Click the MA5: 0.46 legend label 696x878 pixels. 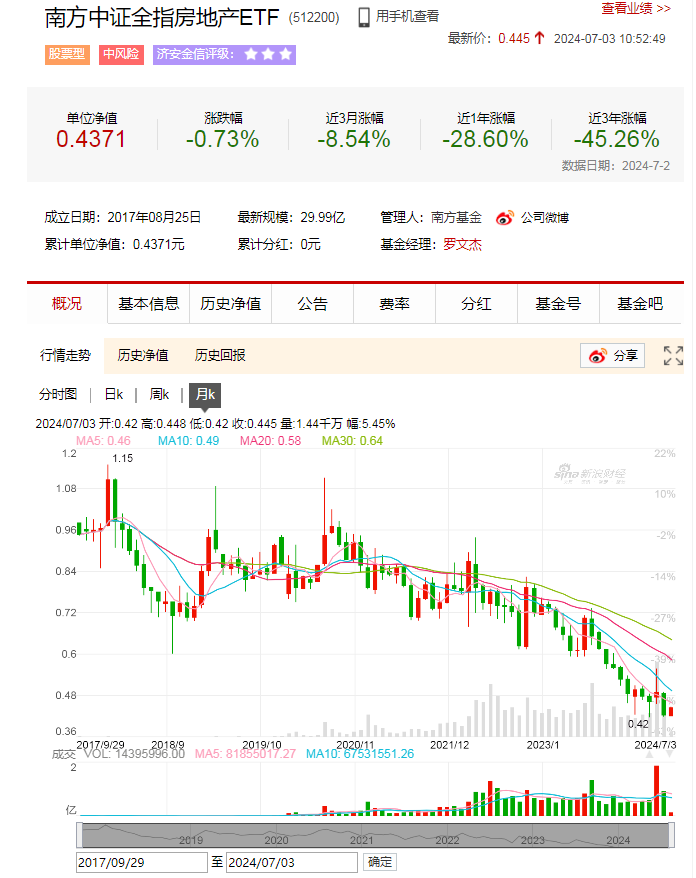pos(103,441)
